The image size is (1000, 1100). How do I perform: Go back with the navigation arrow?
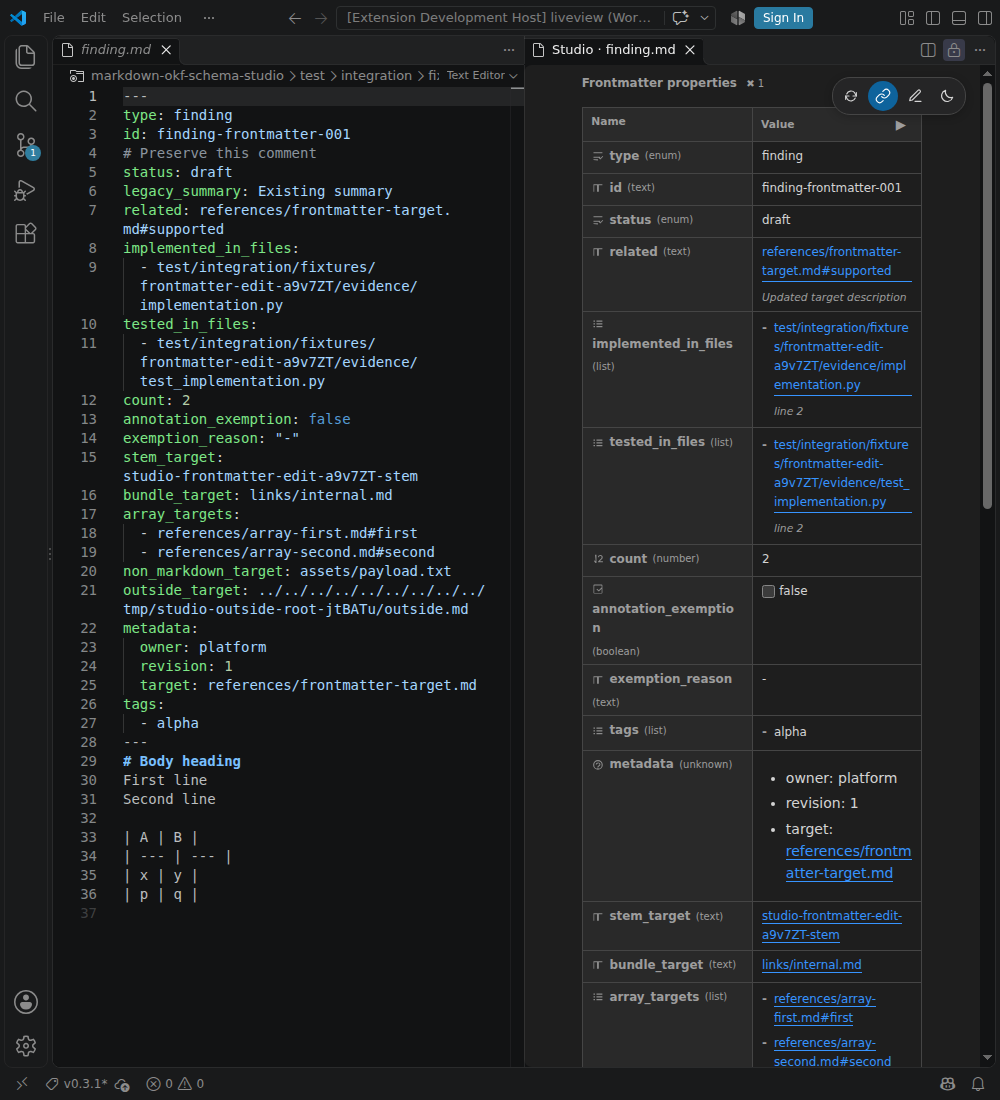coord(295,18)
